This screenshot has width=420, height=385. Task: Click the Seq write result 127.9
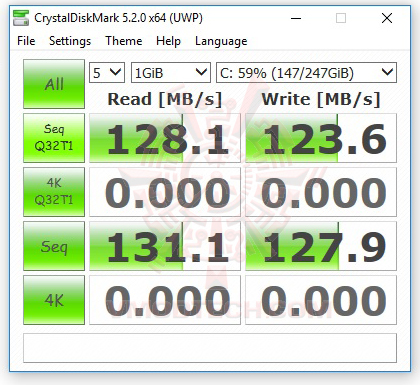(321, 246)
